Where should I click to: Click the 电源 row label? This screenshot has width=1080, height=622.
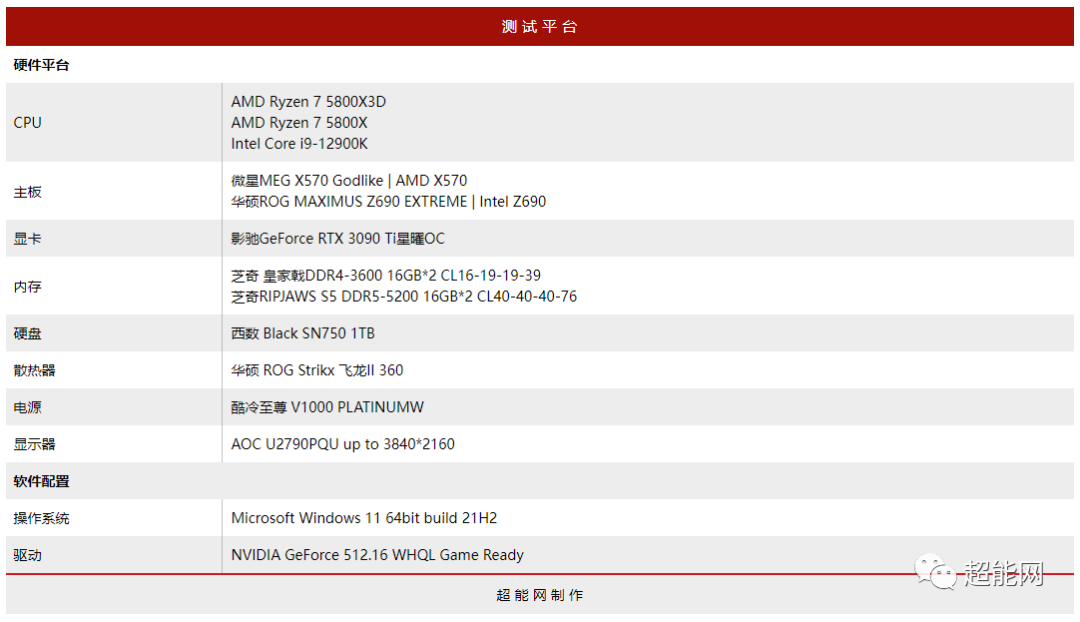click(28, 408)
